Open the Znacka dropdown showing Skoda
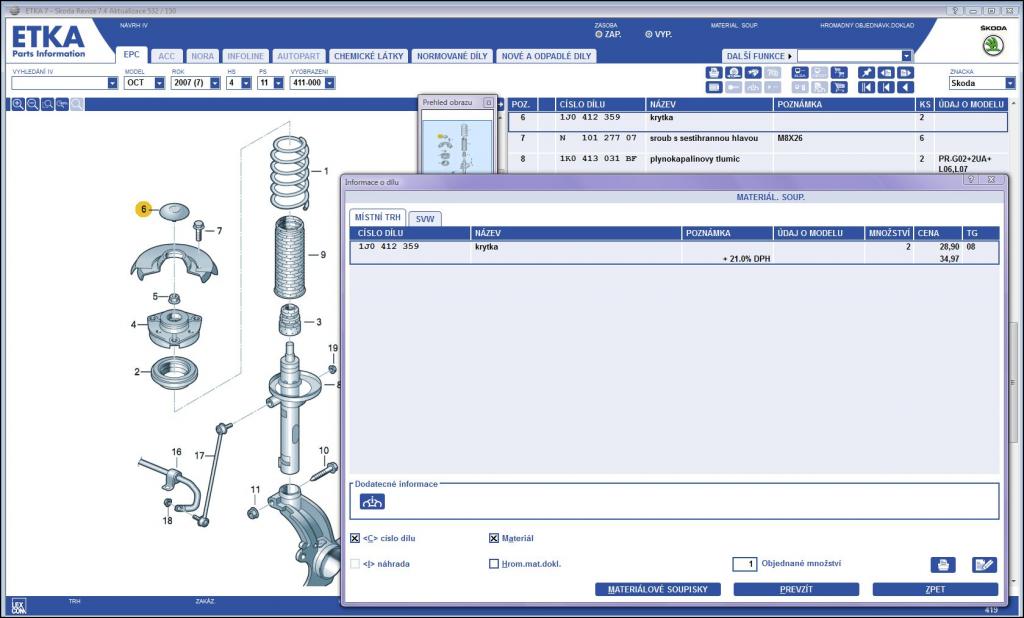Image resolution: width=1024 pixels, height=618 pixels. click(x=1010, y=84)
